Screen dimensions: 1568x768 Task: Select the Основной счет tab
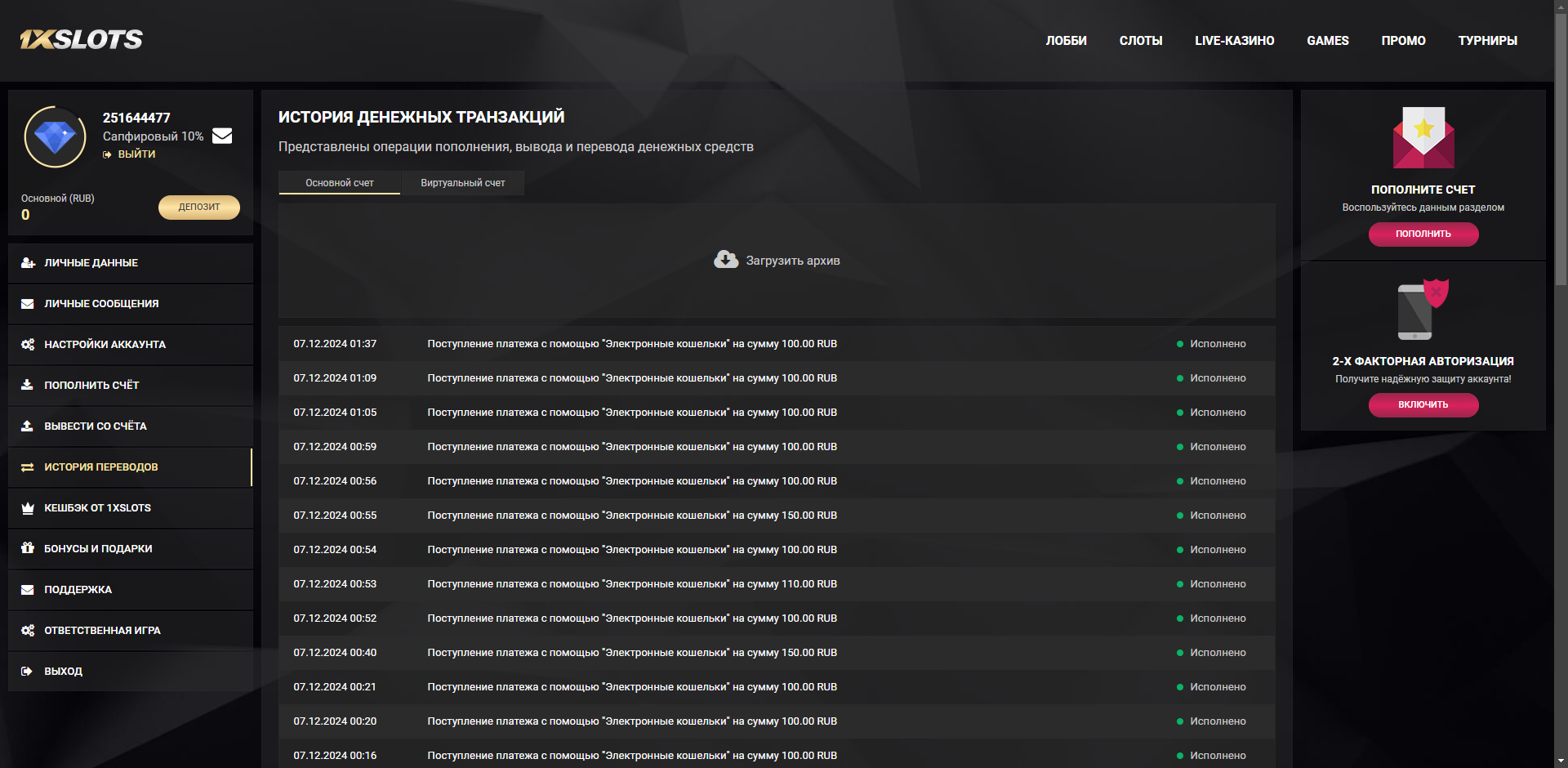(x=340, y=183)
